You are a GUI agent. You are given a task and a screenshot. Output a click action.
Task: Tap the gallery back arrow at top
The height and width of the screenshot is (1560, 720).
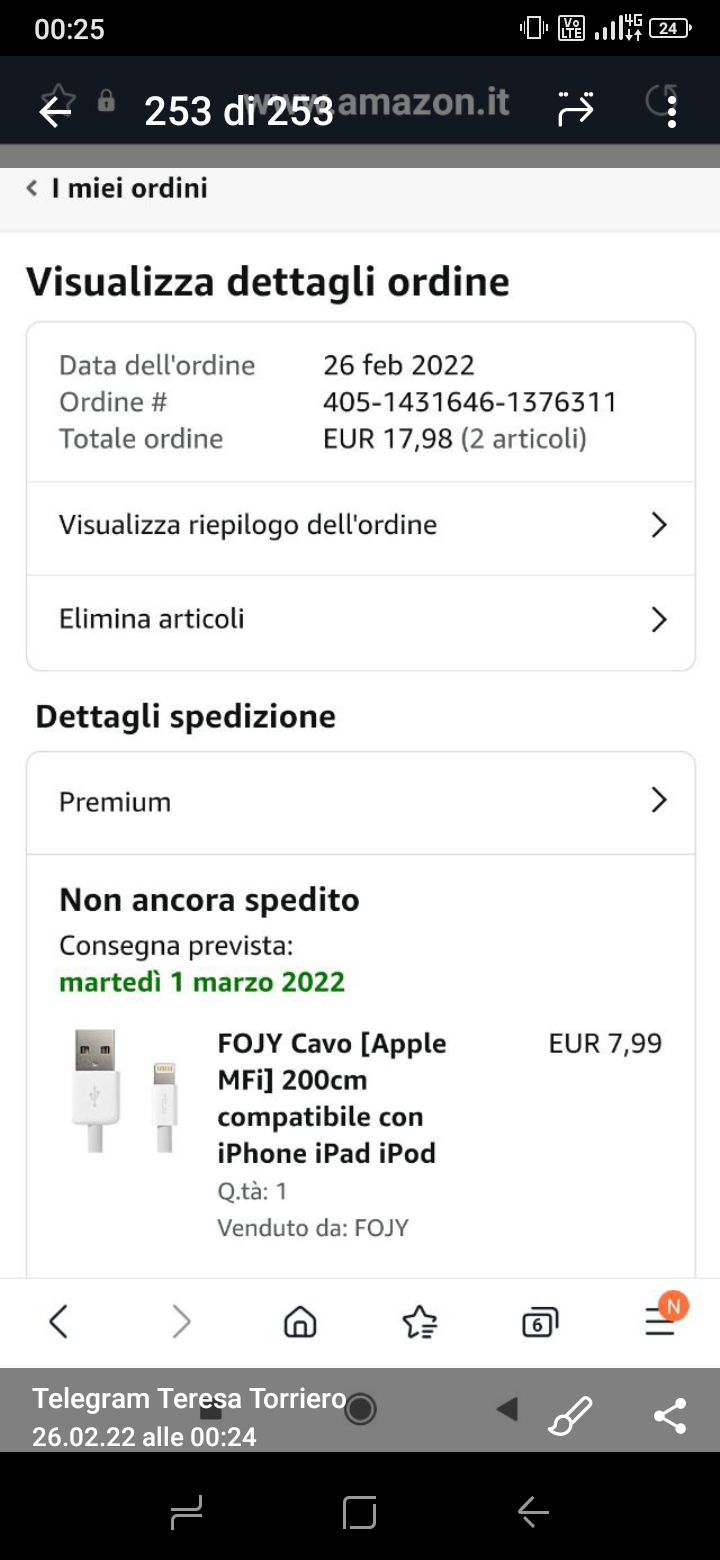[x=55, y=111]
